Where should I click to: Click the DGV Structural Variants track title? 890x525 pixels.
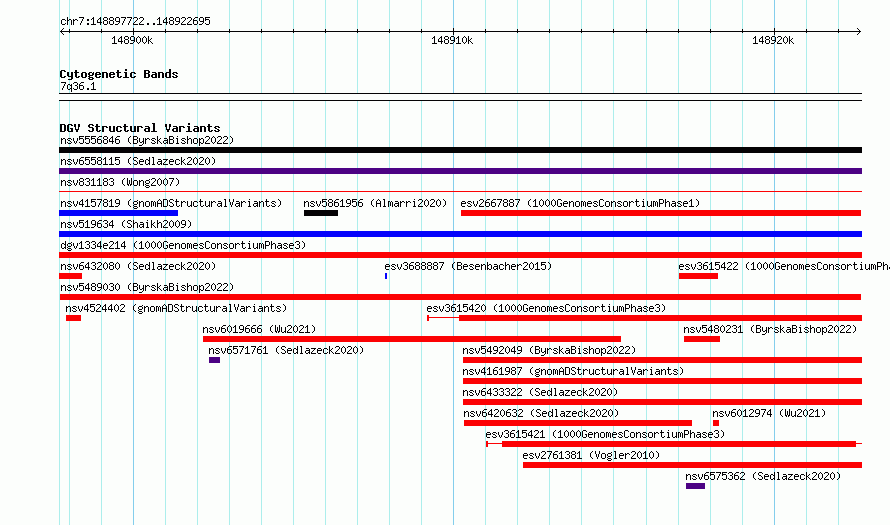[140, 128]
